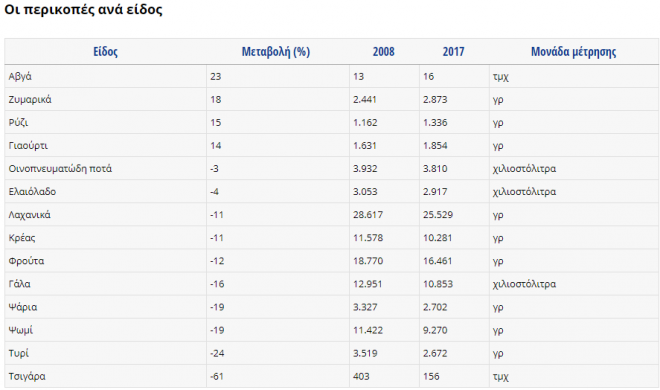Click the 'Τυρί' row label

point(19,353)
